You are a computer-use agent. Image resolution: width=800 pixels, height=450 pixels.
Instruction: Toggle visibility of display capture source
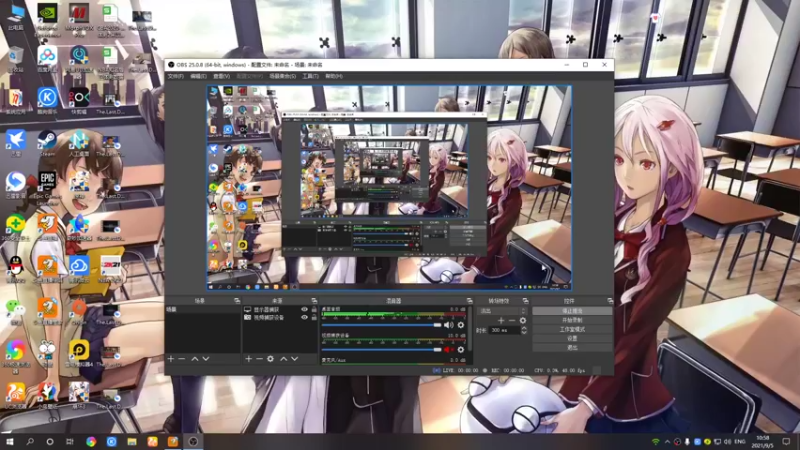[305, 310]
